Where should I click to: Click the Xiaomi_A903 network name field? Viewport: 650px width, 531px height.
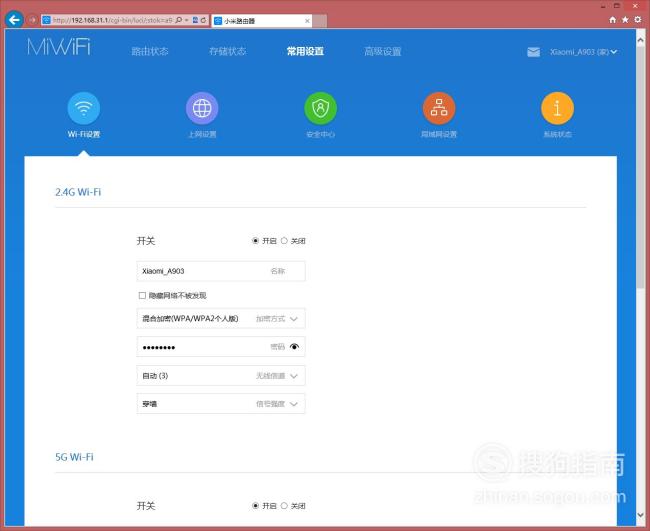[x=200, y=271]
